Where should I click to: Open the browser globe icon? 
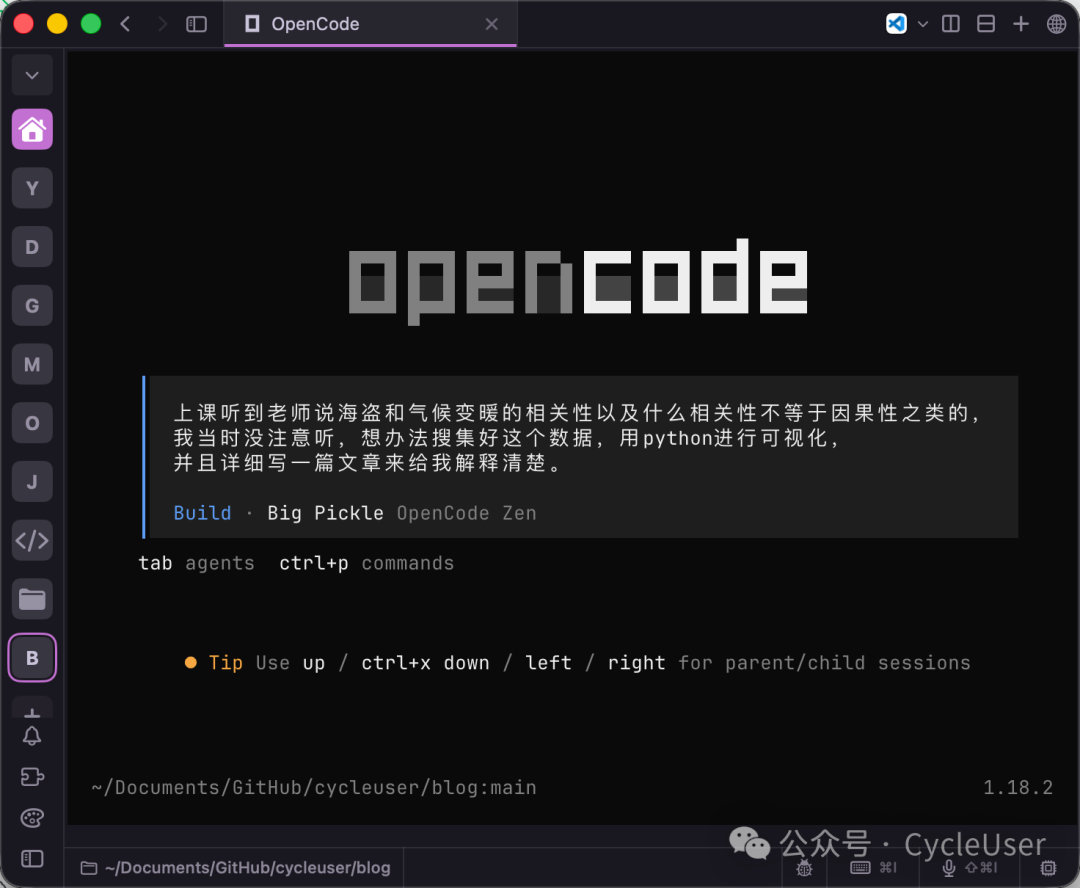coord(1056,24)
